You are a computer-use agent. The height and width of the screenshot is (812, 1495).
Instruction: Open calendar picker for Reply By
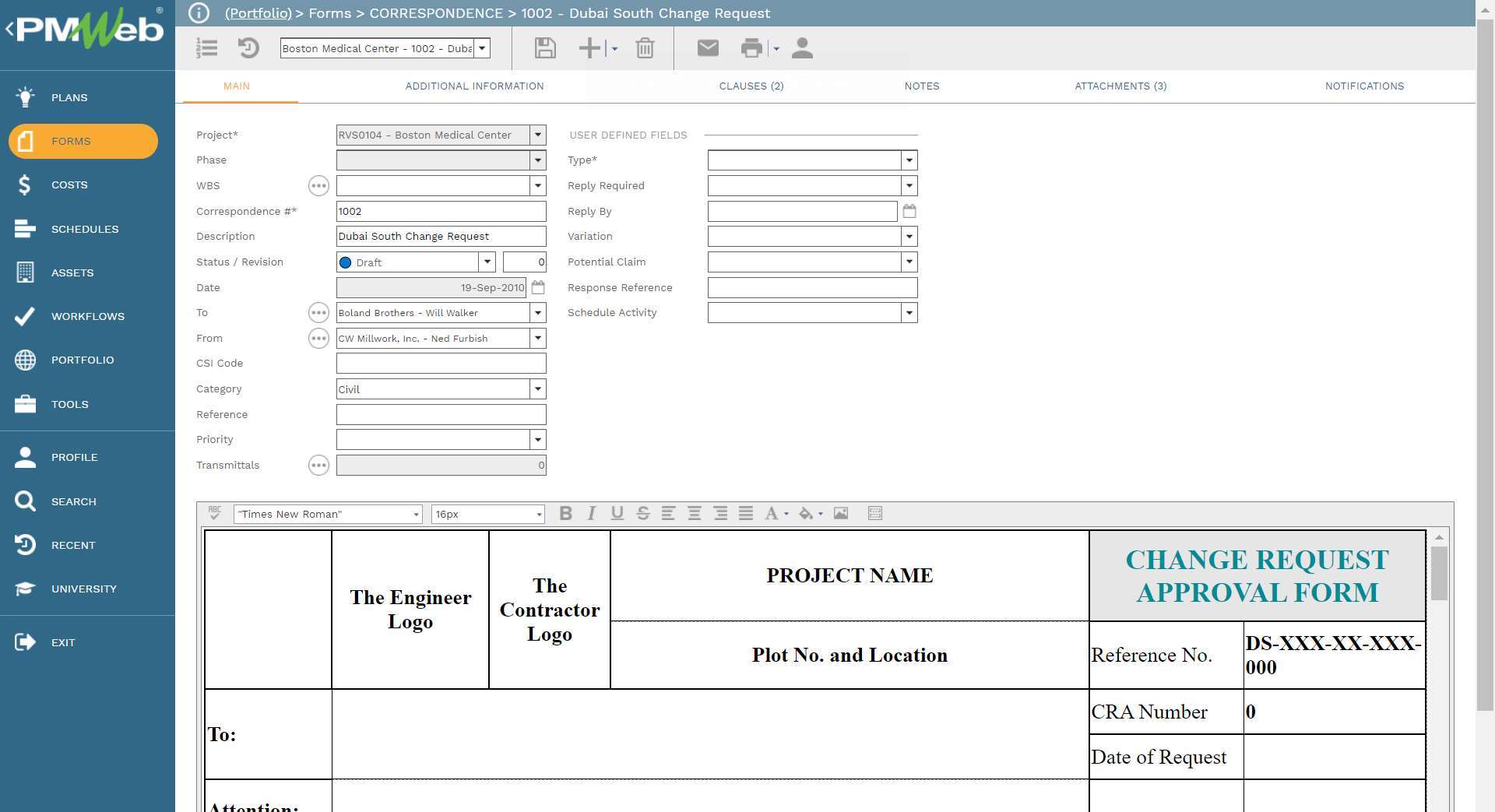(x=909, y=211)
